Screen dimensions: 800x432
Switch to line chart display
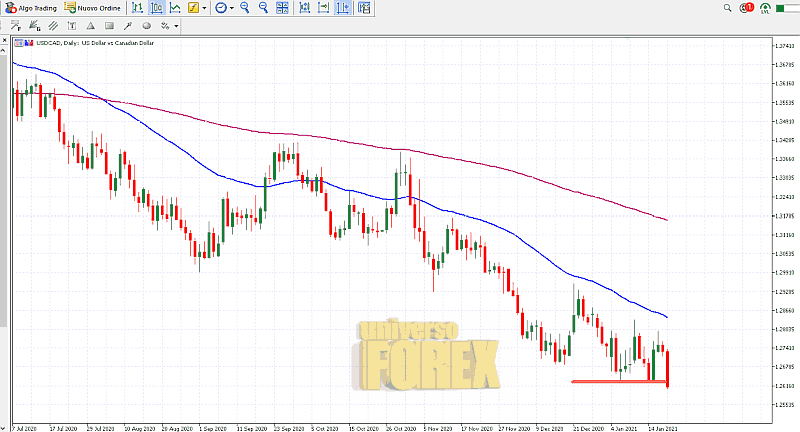[175, 7]
